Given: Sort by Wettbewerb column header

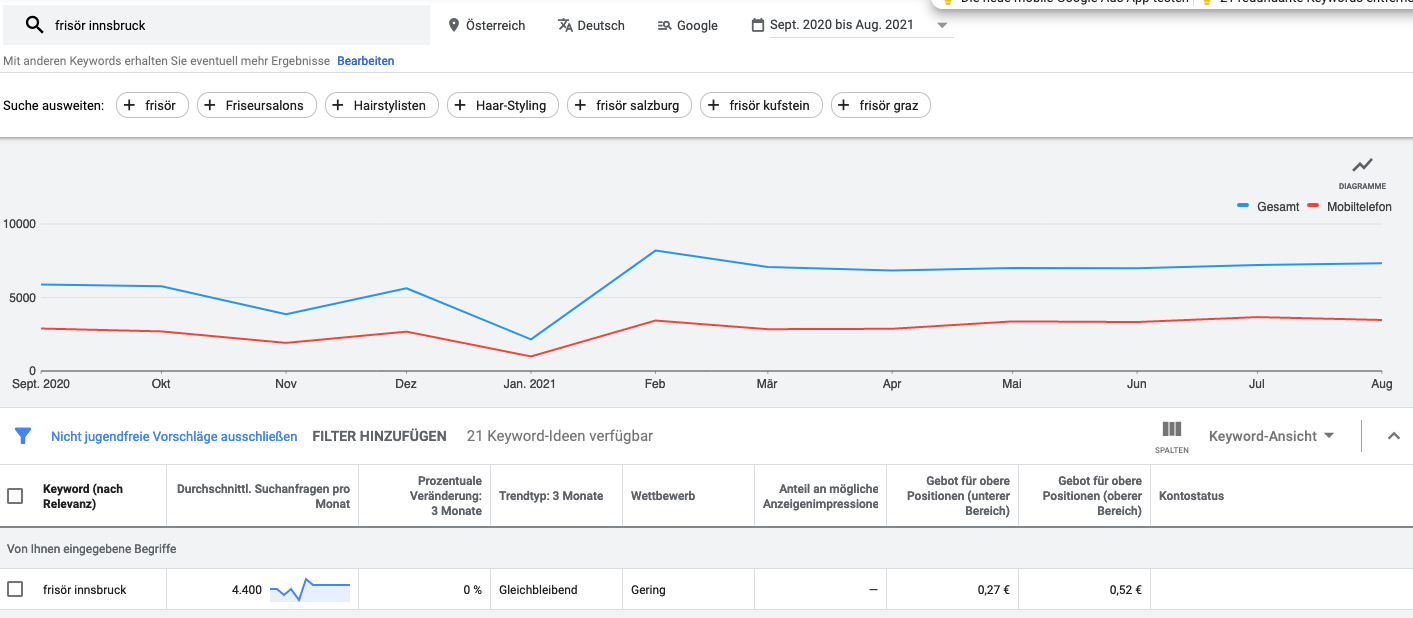Looking at the screenshot, I should tap(663, 496).
